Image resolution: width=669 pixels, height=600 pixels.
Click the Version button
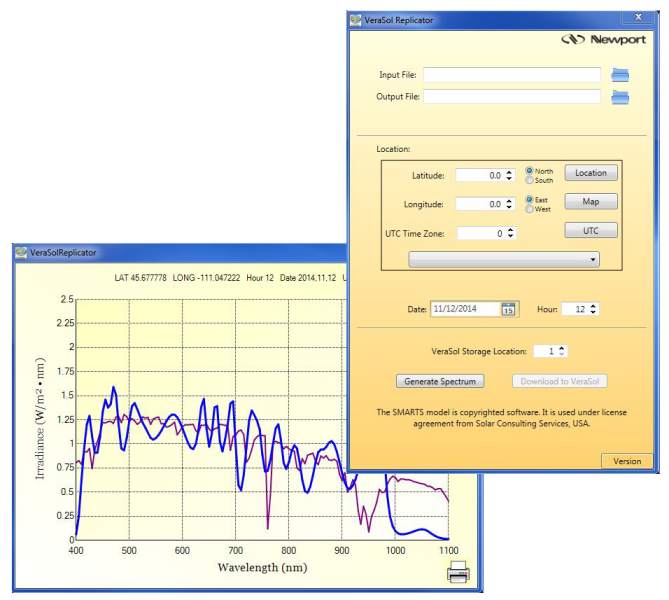point(627,461)
